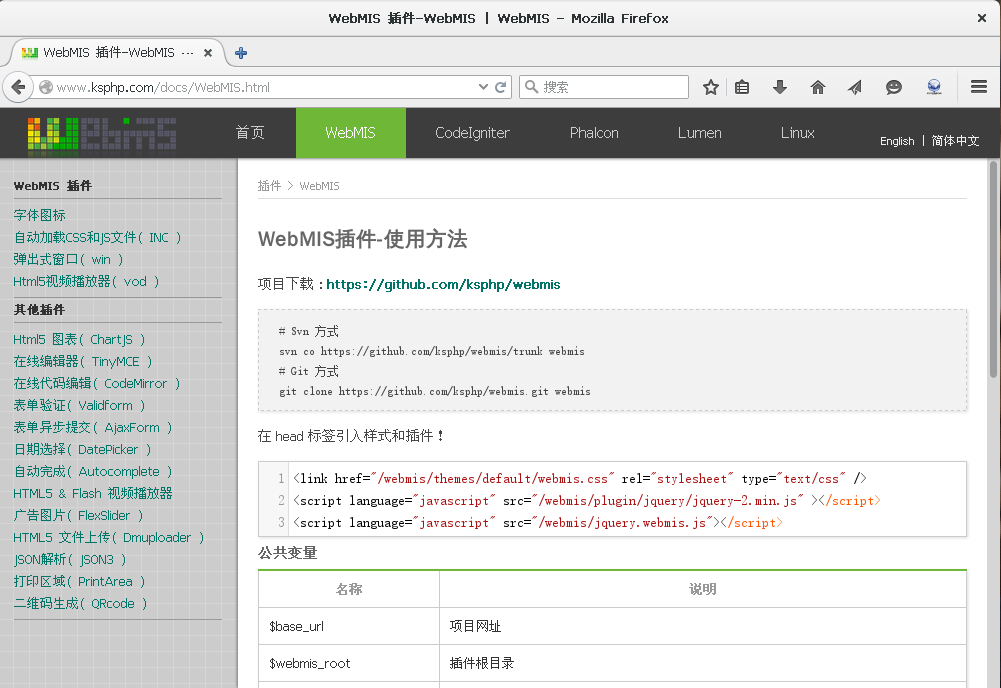Open Html5视频播放器( vod ) link
This screenshot has width=1001, height=688.
point(86,281)
